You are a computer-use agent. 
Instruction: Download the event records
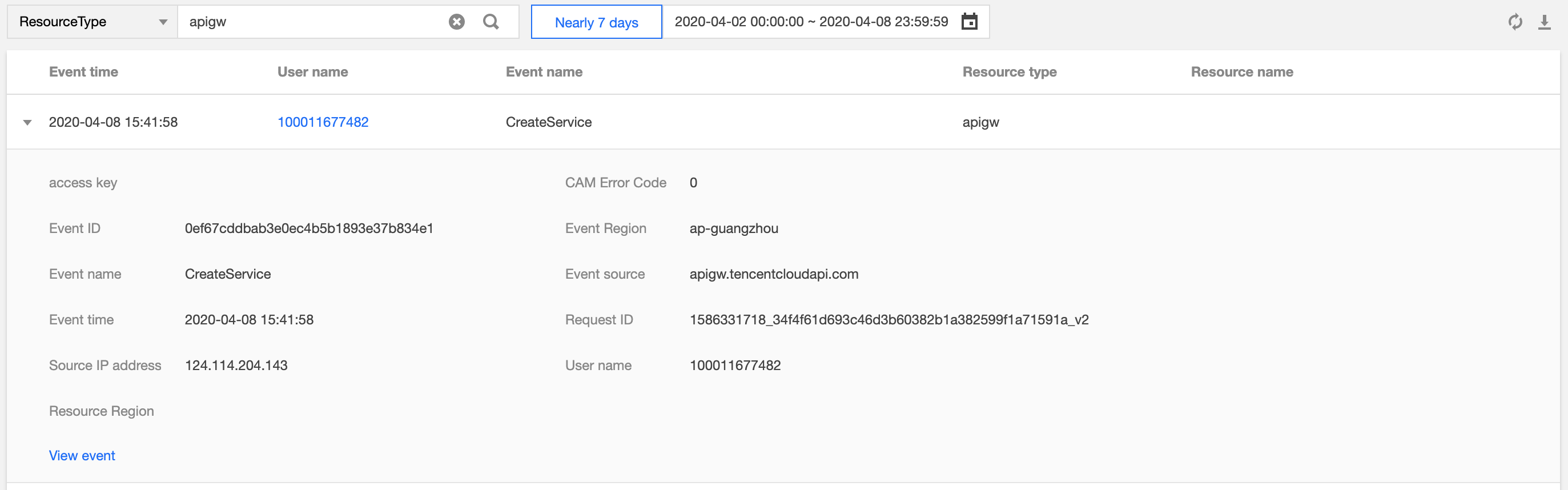click(x=1544, y=22)
